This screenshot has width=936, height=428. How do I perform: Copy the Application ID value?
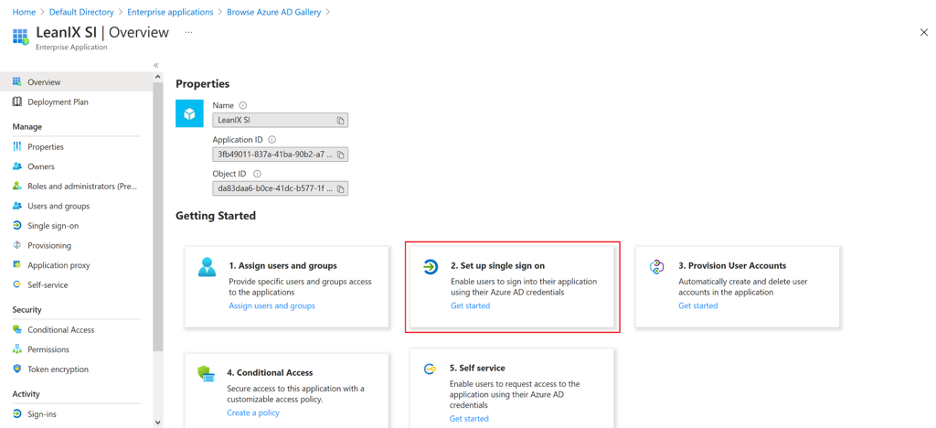[x=340, y=155]
